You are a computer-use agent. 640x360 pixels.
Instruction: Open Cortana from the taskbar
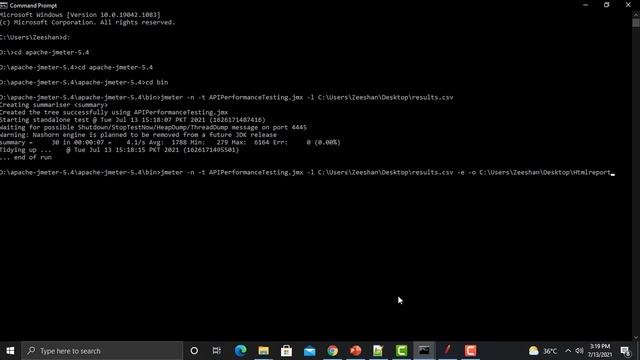tap(194, 351)
